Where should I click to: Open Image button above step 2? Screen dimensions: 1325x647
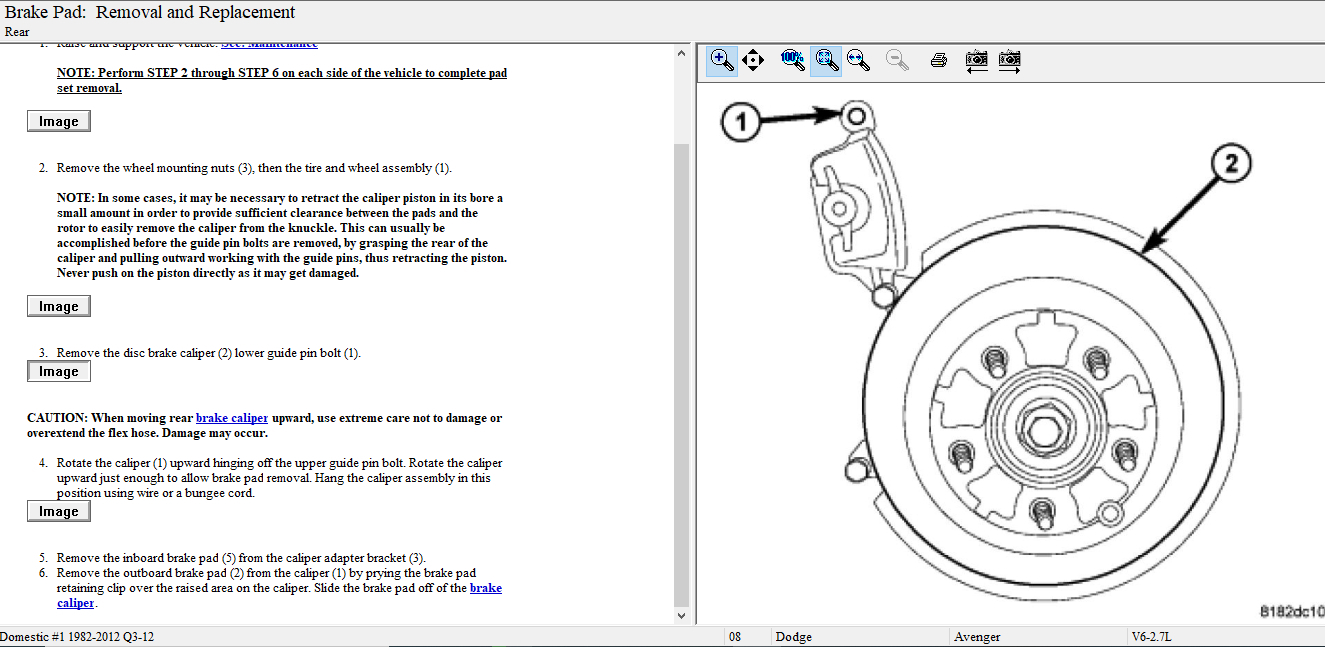click(58, 121)
